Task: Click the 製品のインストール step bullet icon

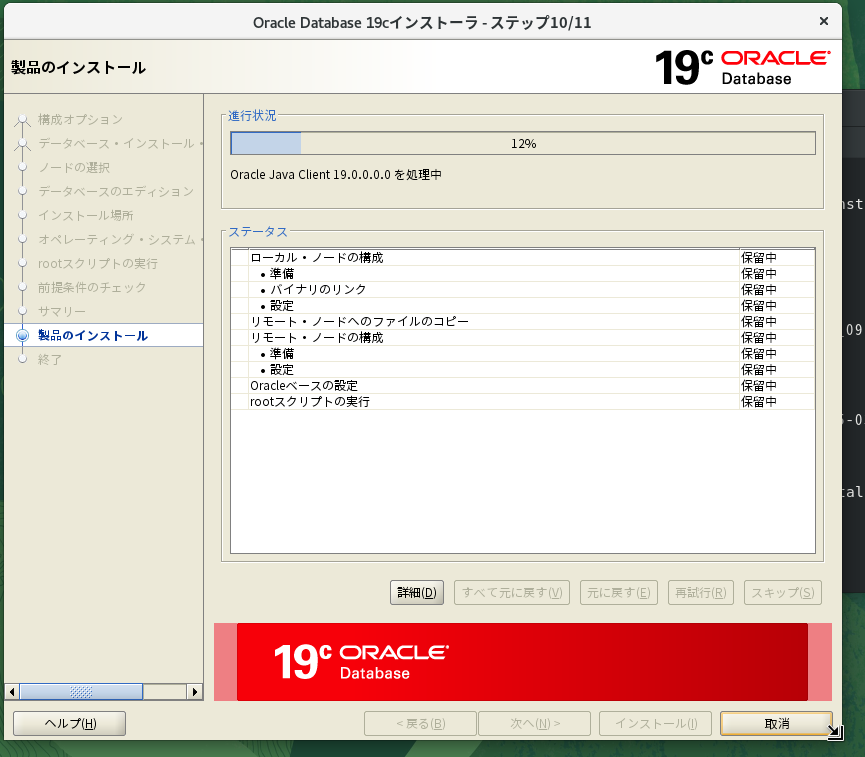Action: (x=23, y=335)
